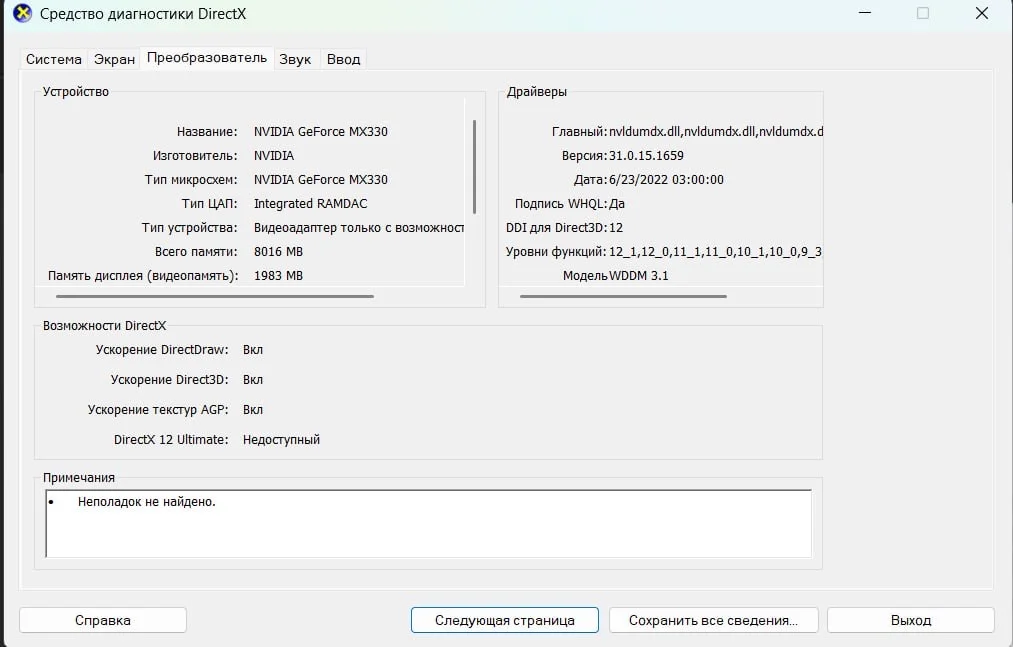Click Ускорение текстур AGP status Вкл
The width and height of the screenshot is (1013, 647).
(x=253, y=410)
